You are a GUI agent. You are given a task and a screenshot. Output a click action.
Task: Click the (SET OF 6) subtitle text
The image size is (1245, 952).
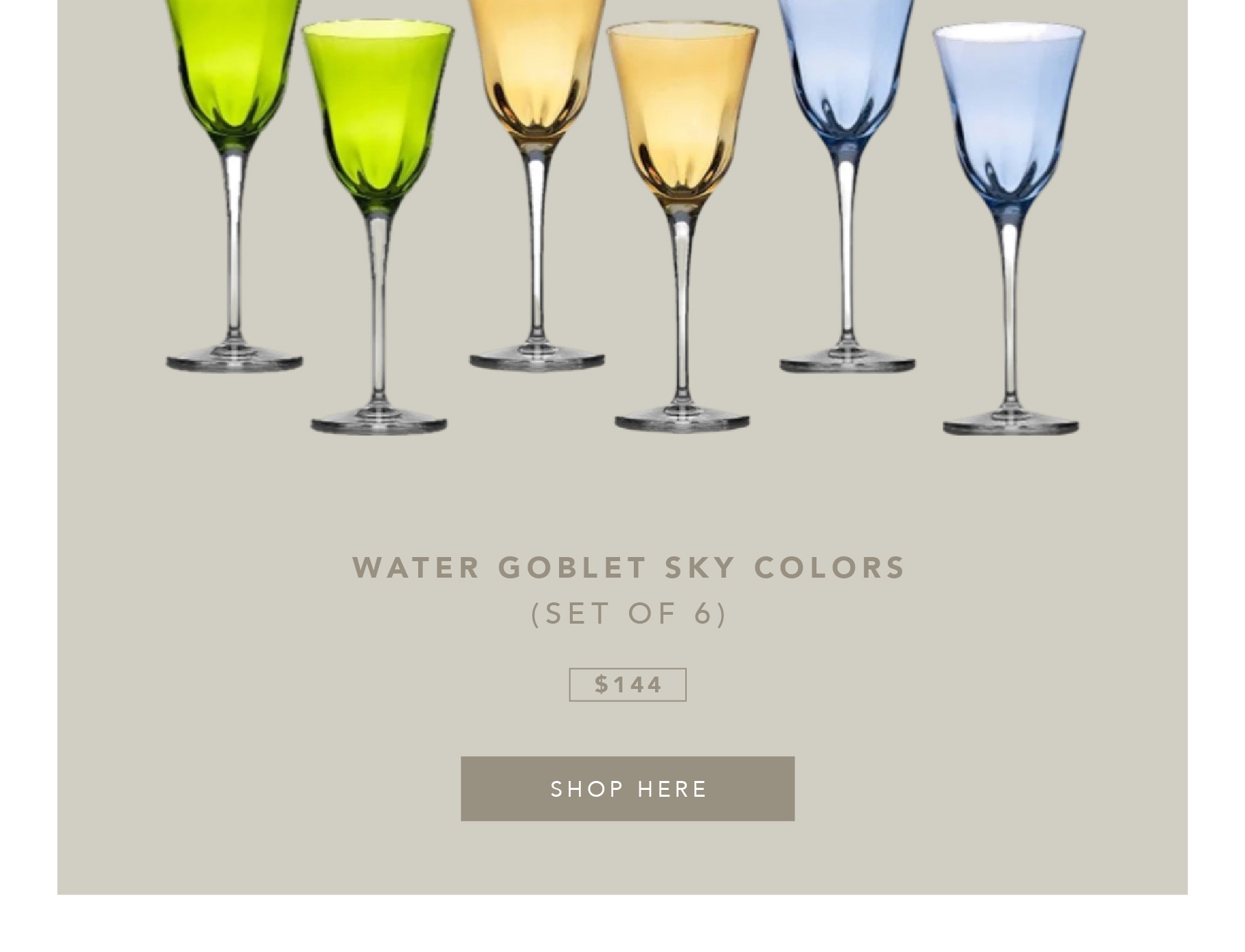pos(629,613)
